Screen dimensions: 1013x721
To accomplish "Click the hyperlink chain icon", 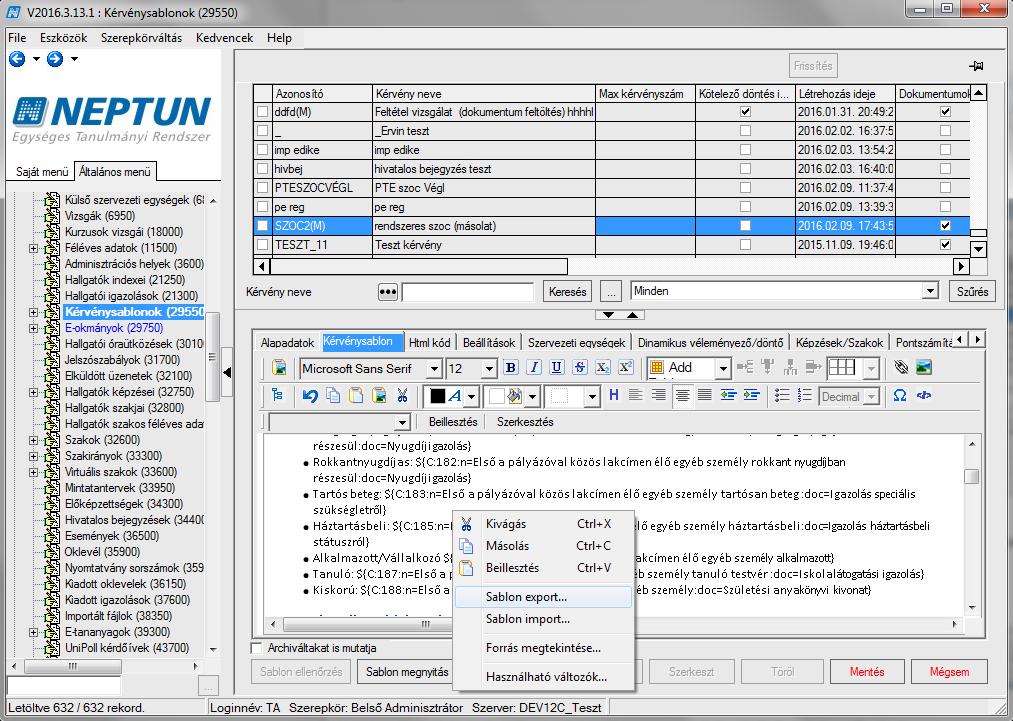I will click(901, 368).
